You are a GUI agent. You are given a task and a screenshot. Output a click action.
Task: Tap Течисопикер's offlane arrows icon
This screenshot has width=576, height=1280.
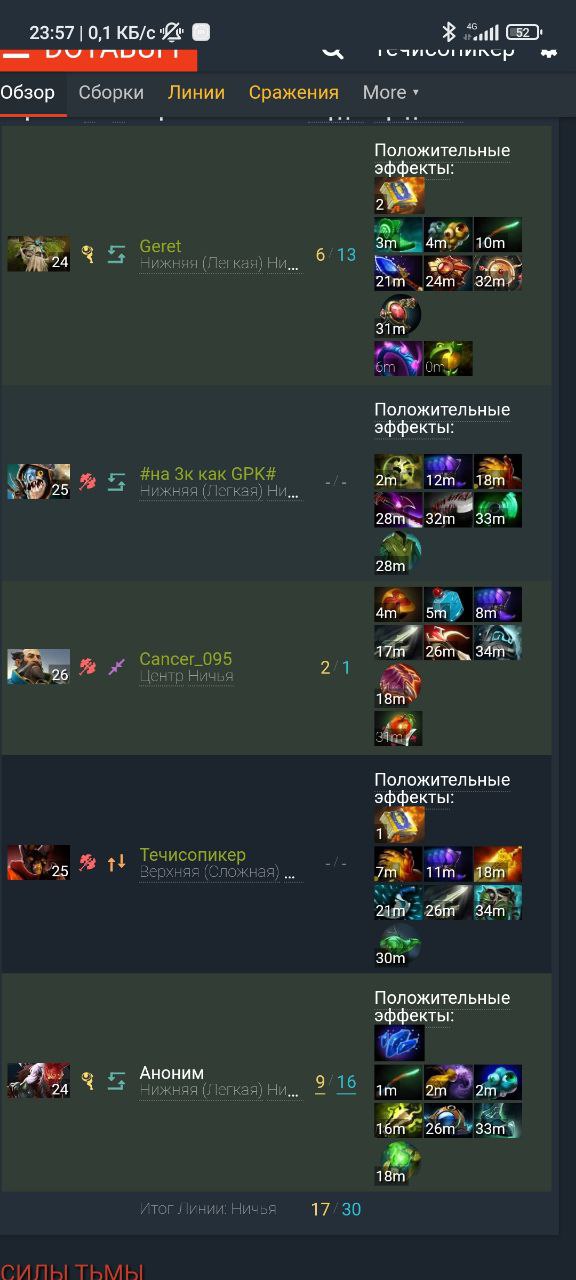pos(117,862)
